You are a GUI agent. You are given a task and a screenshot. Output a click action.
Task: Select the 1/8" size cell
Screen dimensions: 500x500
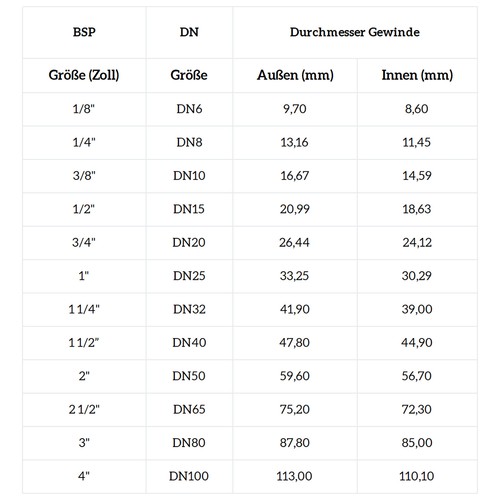click(84, 109)
